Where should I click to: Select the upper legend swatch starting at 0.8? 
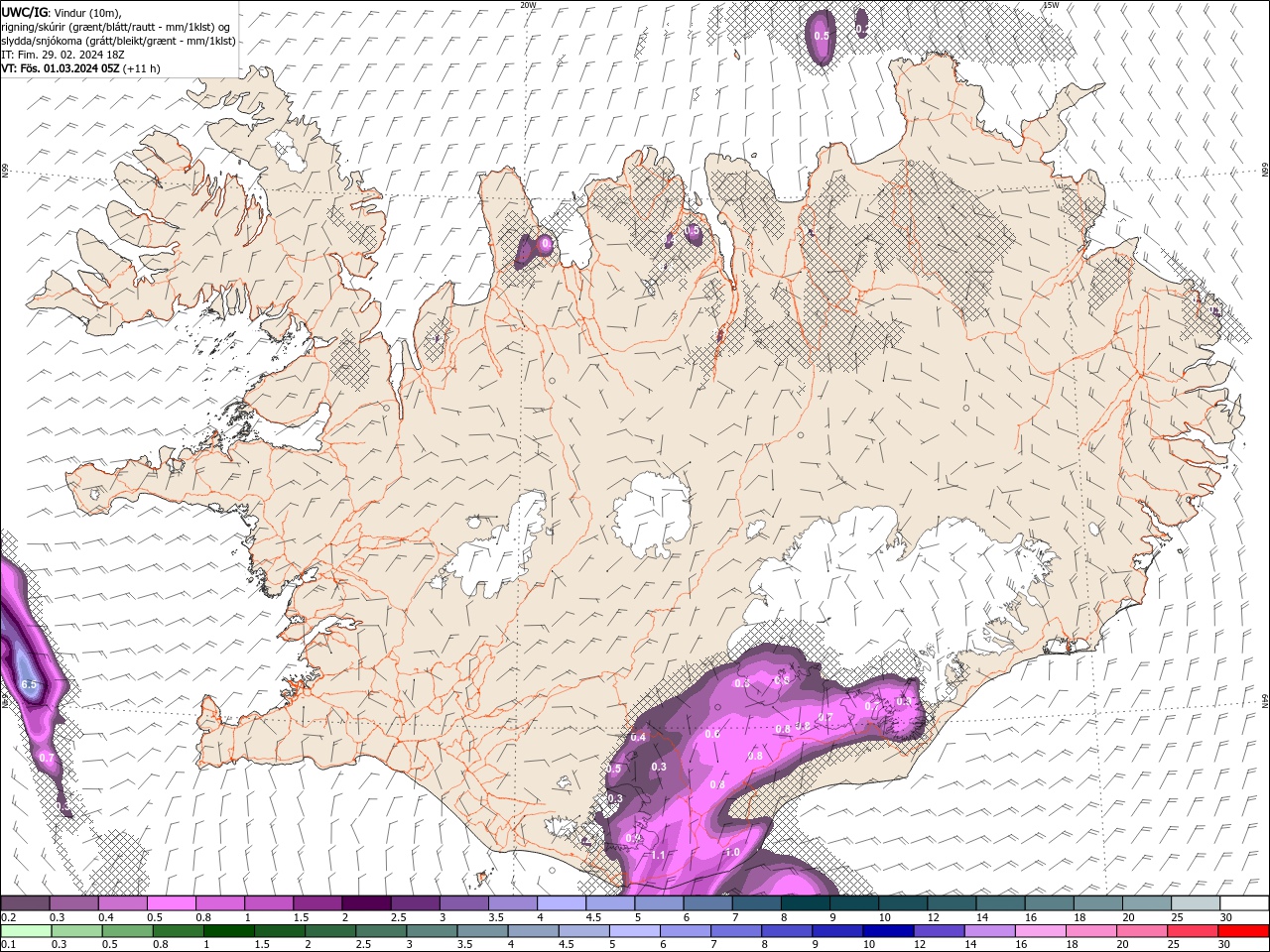pos(219,903)
